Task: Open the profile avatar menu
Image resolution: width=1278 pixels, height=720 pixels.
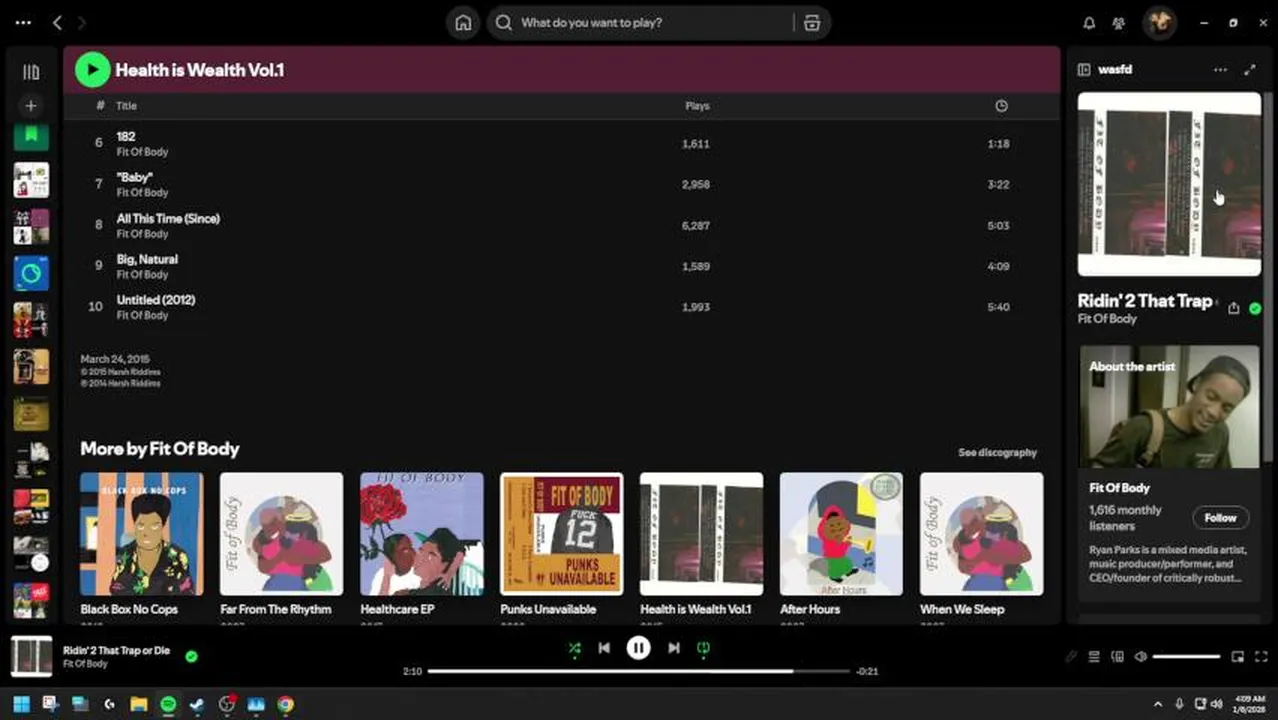Action: (x=1159, y=22)
